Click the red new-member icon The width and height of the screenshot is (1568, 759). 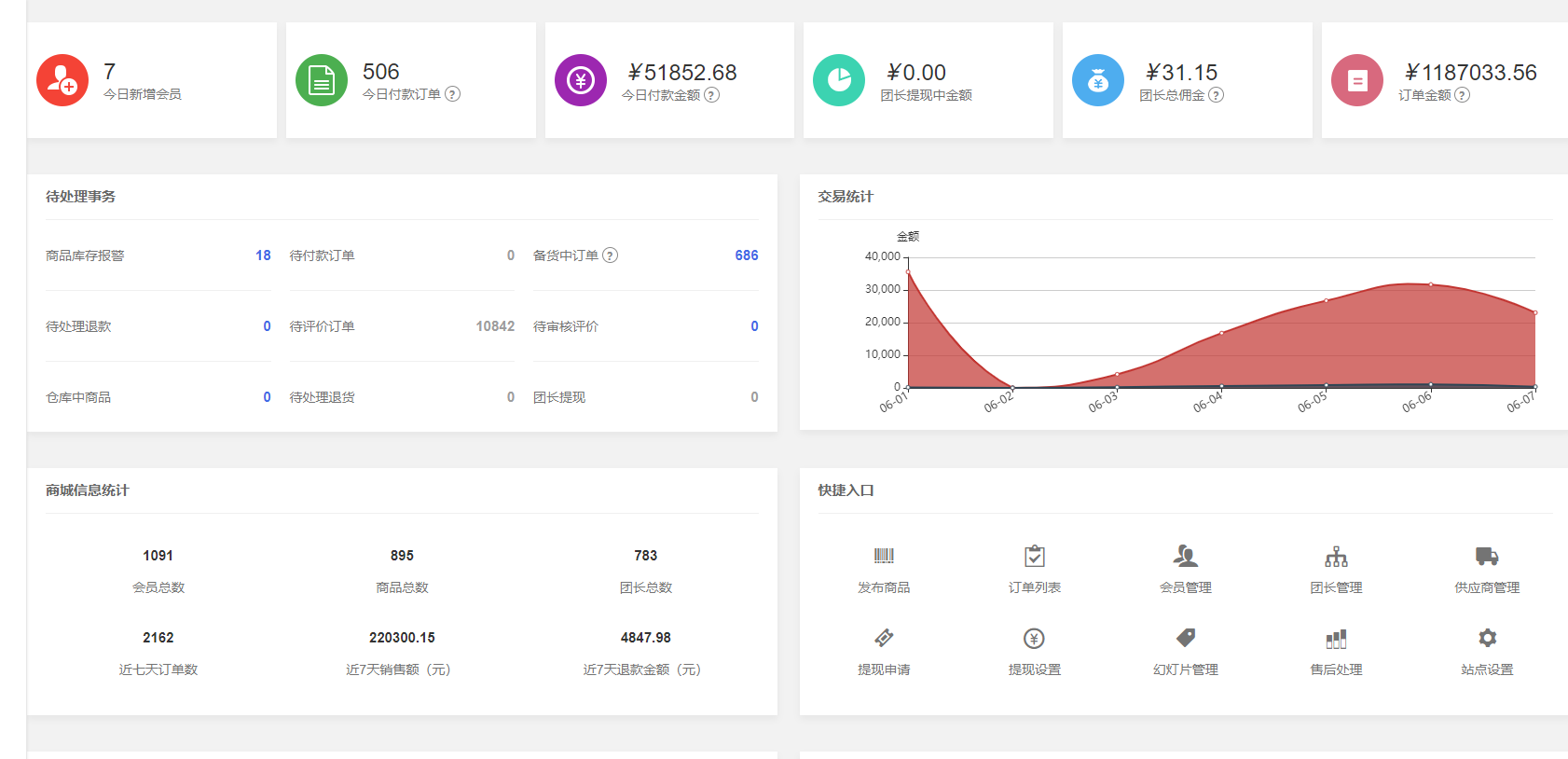[62, 80]
